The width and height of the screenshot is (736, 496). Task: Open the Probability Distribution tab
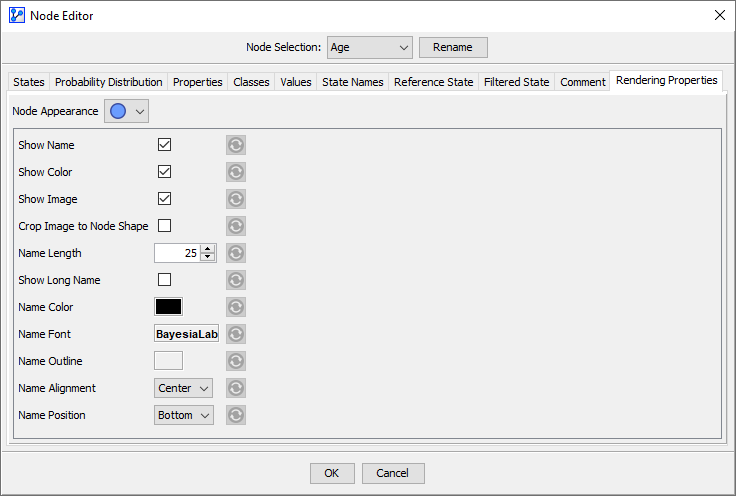point(108,82)
